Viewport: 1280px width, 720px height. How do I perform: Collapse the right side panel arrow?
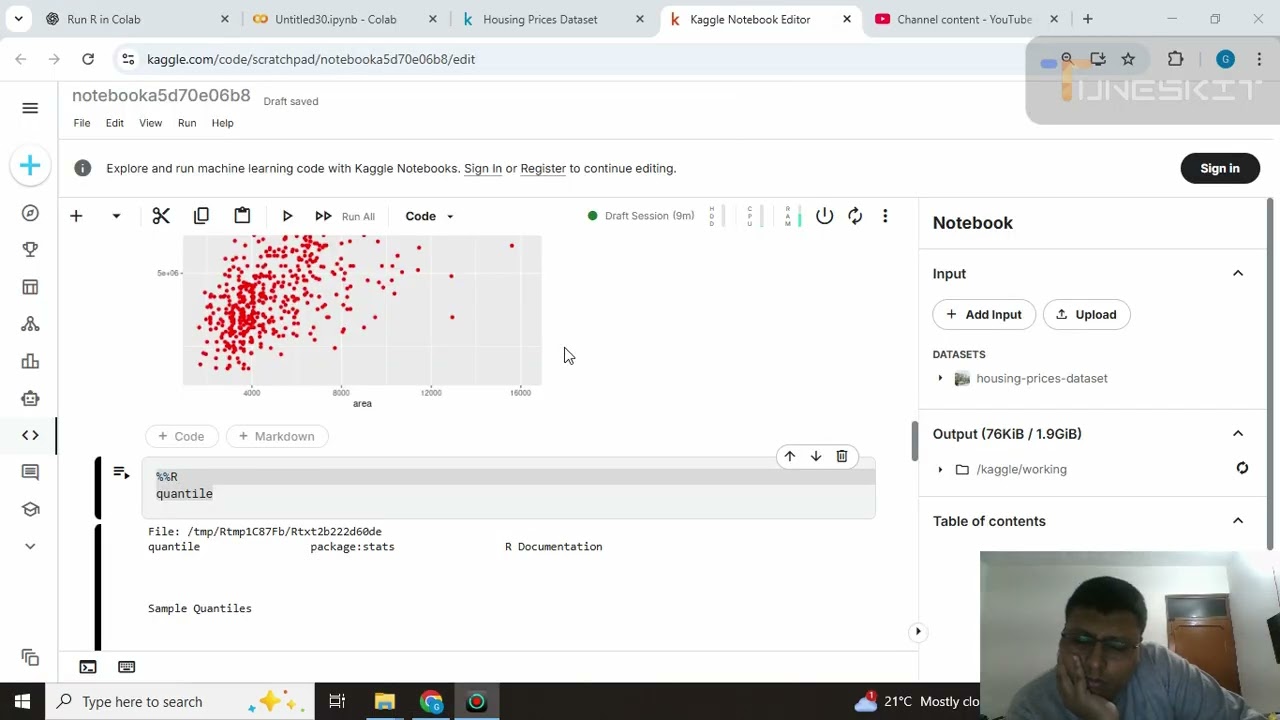[x=917, y=631]
